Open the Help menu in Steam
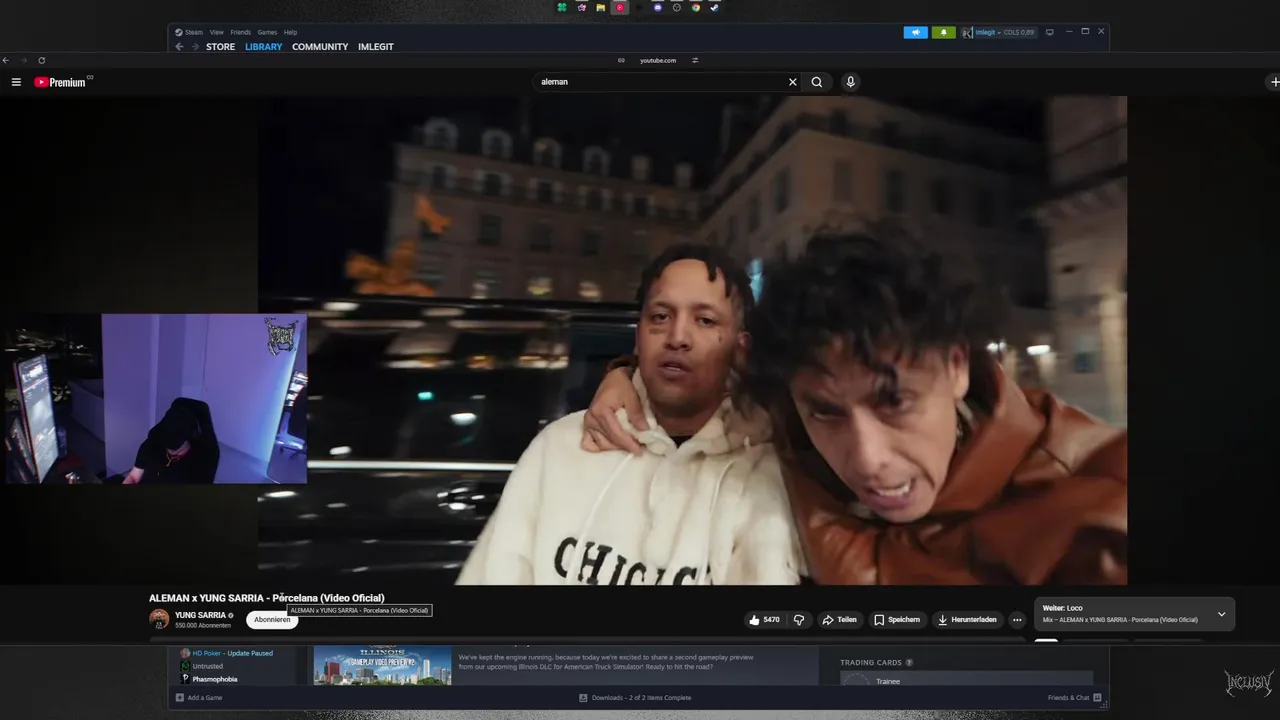1280x720 pixels. 290,32
